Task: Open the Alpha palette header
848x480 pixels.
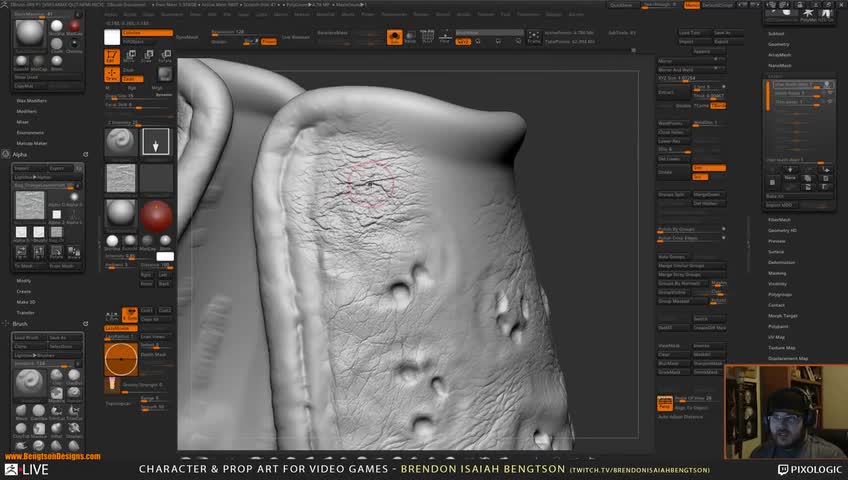Action: coord(20,155)
